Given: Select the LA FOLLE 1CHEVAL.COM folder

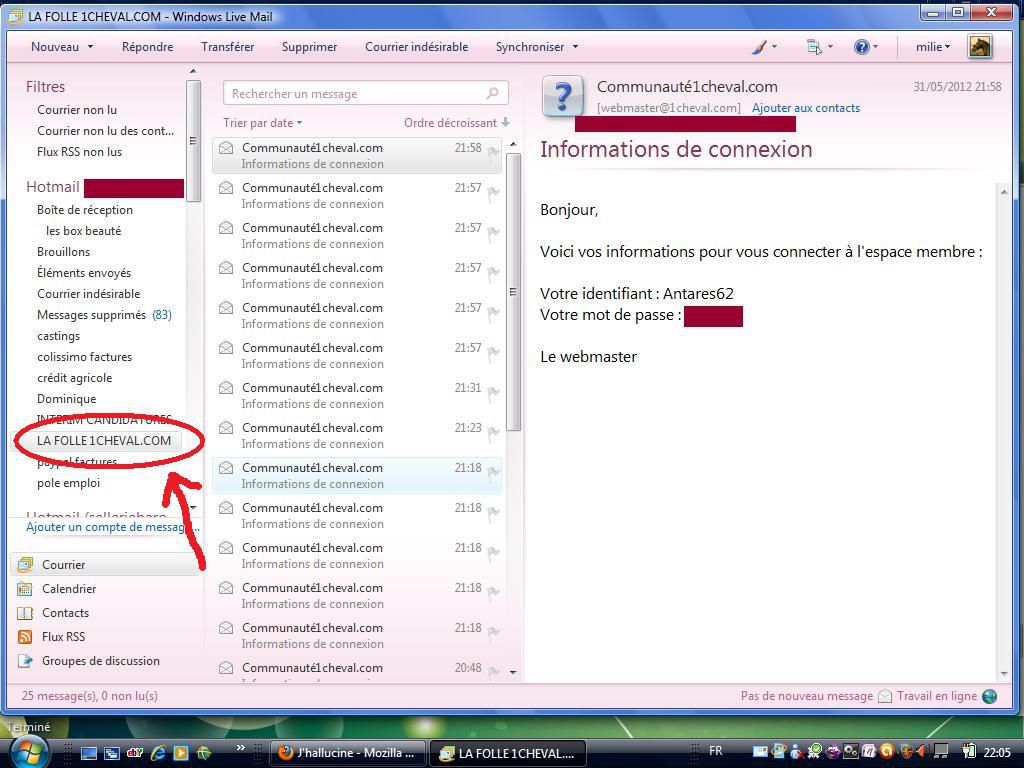Looking at the screenshot, I should tap(104, 441).
